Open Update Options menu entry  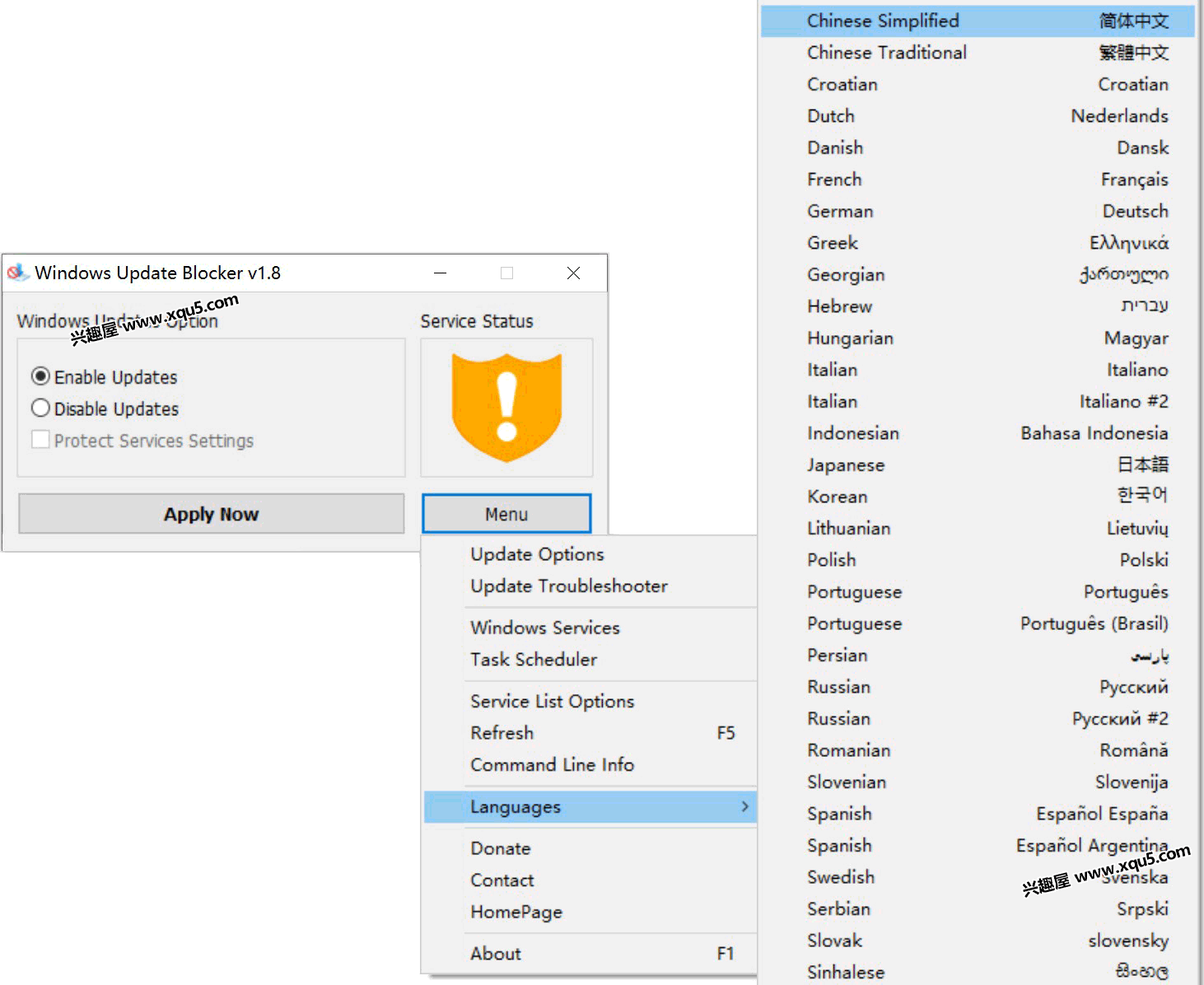click(590, 554)
